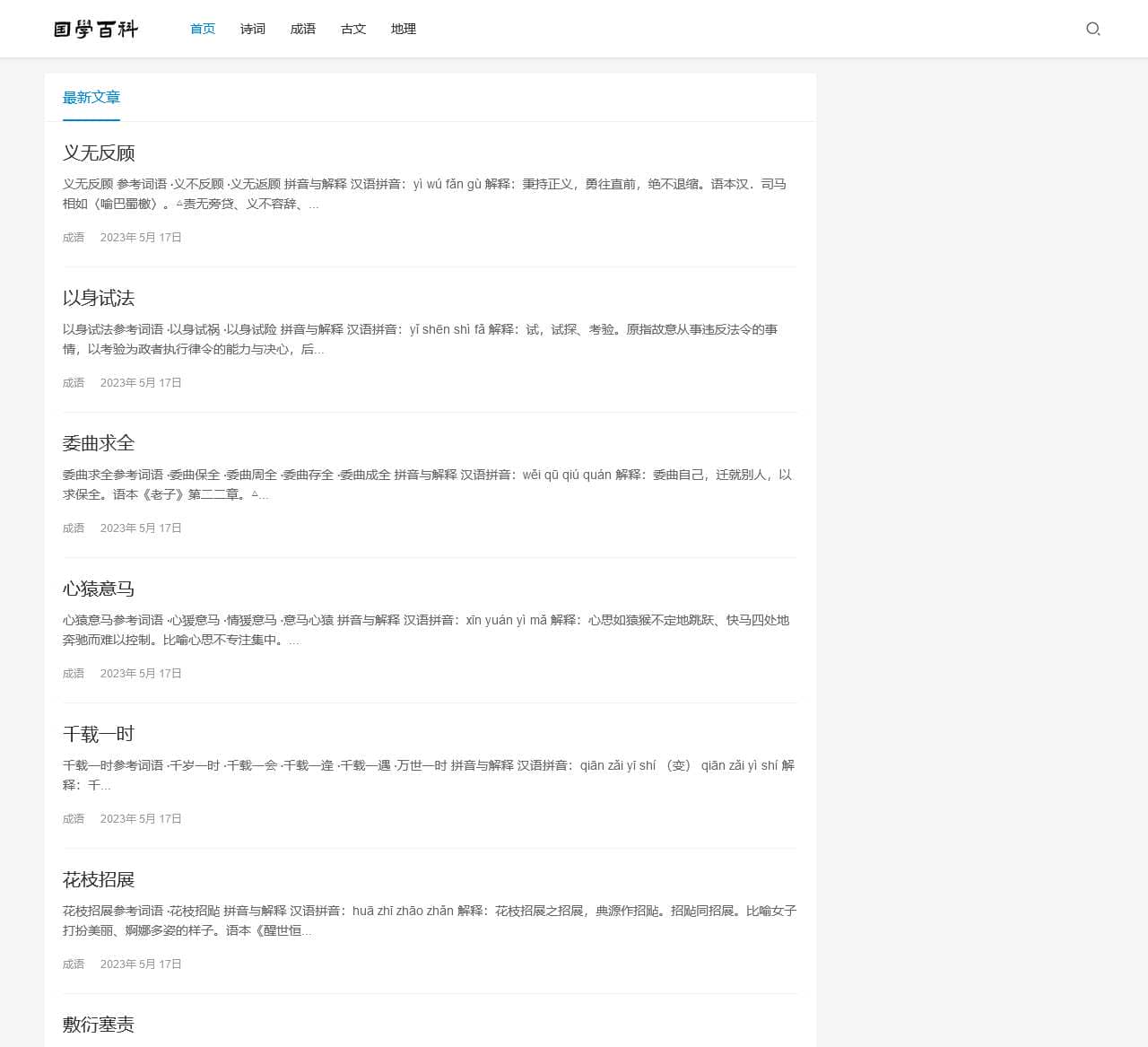Open the 地理 navigation item
The height and width of the screenshot is (1047, 1148).
404,29
